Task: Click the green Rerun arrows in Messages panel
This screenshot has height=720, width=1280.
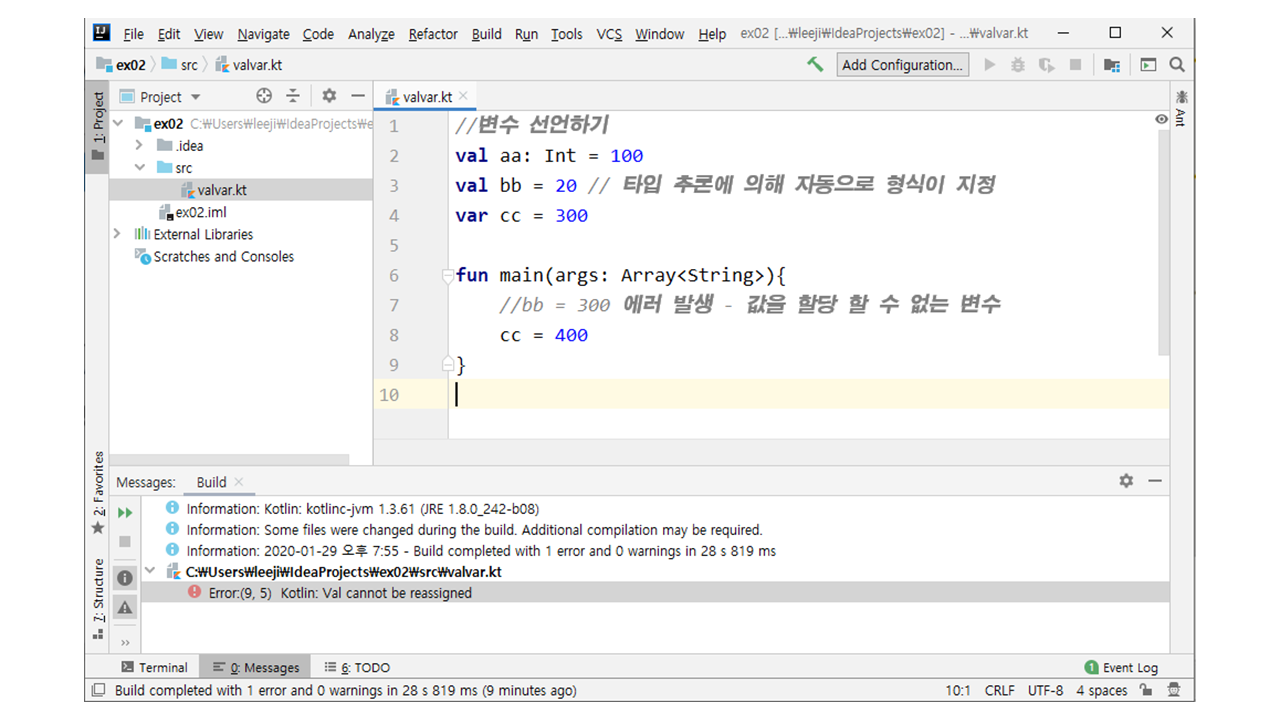Action: [125, 513]
